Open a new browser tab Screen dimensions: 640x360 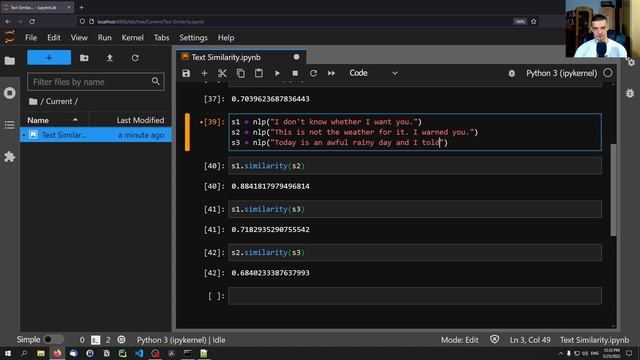click(81, 7)
